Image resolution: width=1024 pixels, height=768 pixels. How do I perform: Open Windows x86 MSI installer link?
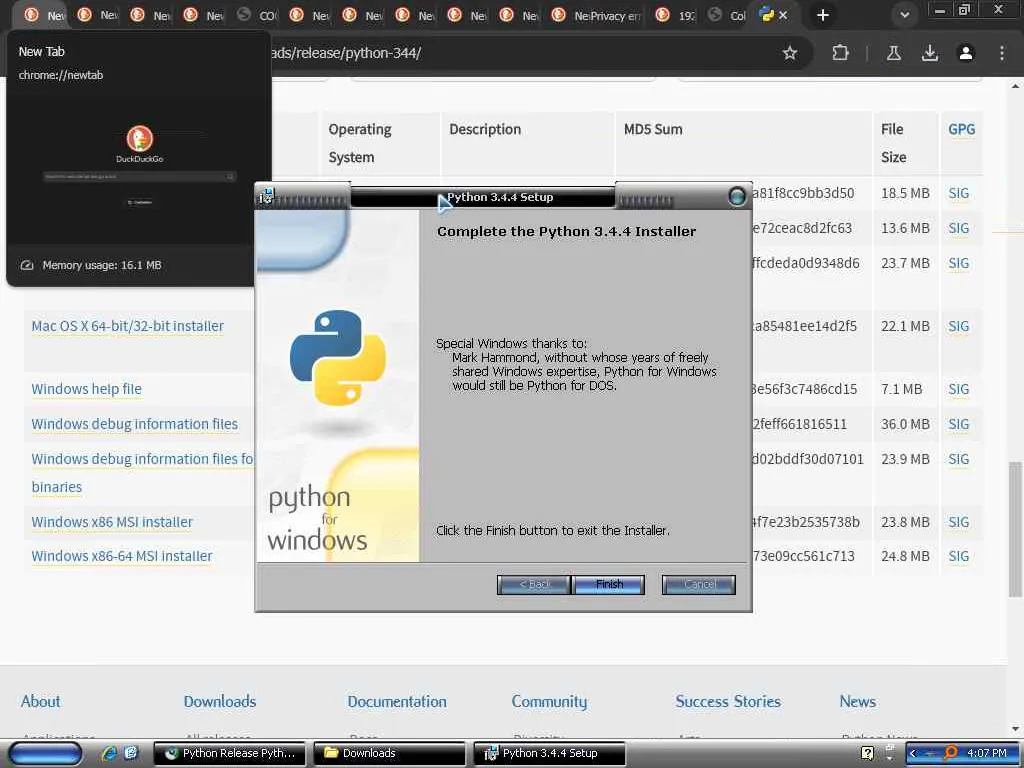(112, 522)
